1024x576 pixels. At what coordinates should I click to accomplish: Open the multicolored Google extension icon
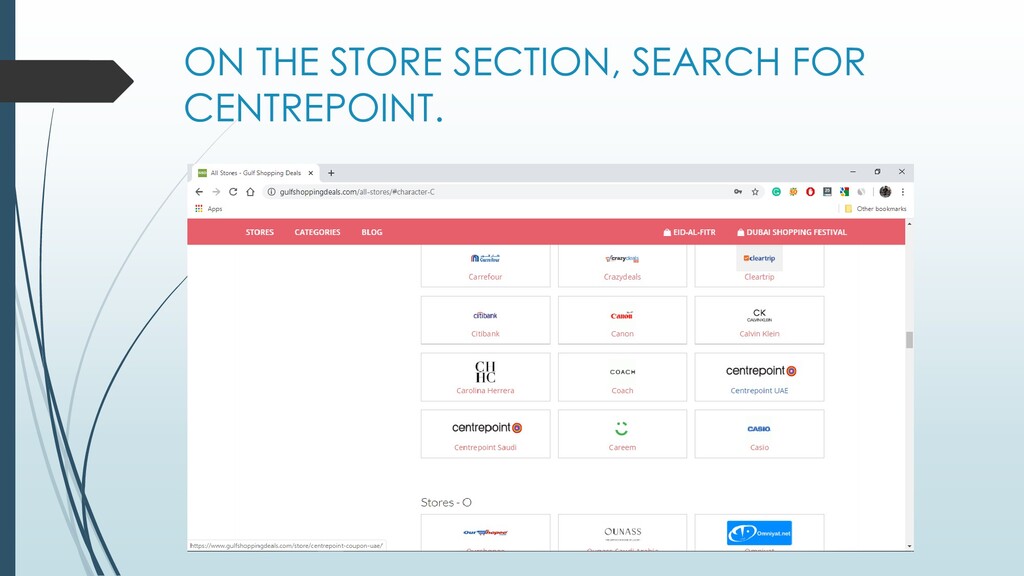coord(844,192)
